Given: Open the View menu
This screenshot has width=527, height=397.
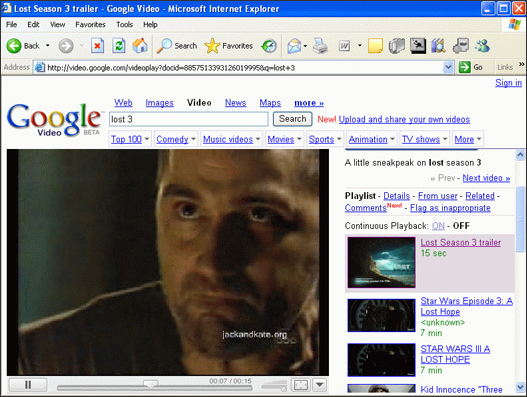Looking at the screenshot, I should (x=57, y=25).
